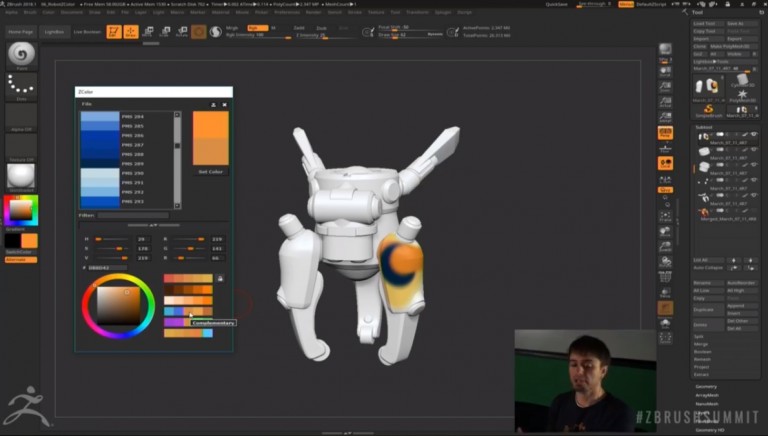This screenshot has height=436, width=768.
Task: Select the SimpleBrush tool icon
Action: (x=709, y=110)
